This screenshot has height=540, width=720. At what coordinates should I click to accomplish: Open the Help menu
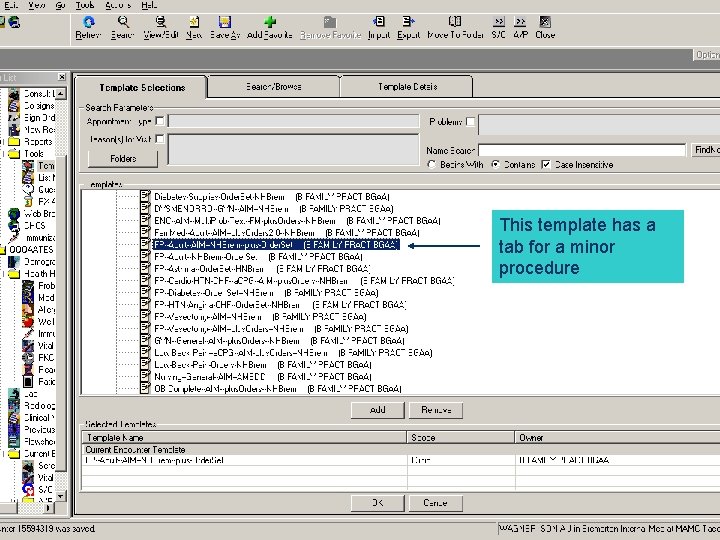pyautogui.click(x=149, y=5)
